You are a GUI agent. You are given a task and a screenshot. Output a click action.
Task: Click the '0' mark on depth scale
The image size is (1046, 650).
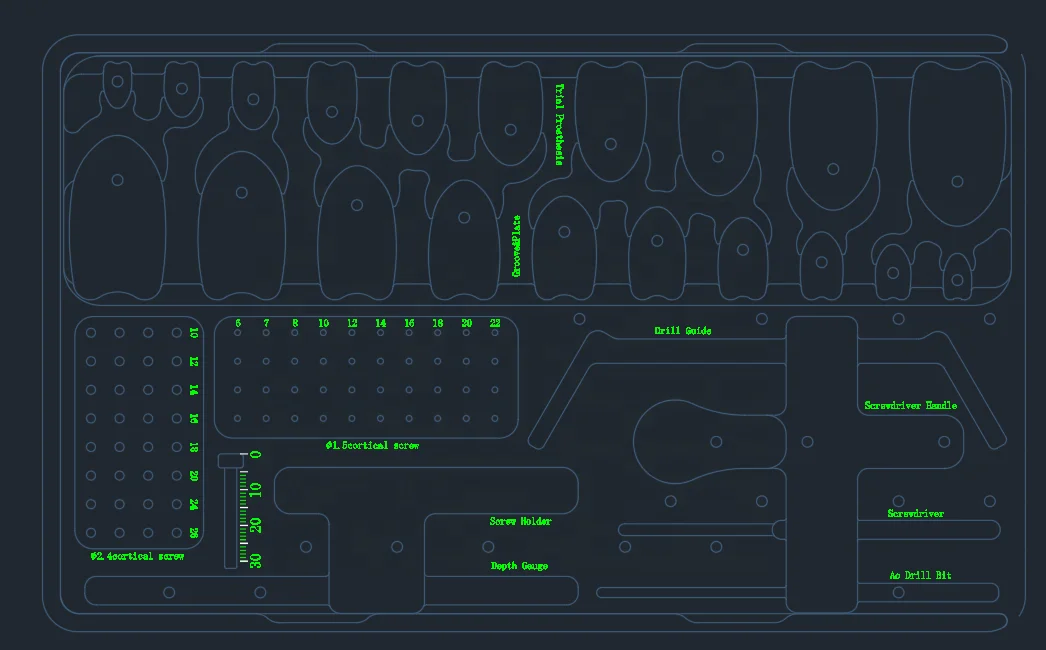[255, 454]
